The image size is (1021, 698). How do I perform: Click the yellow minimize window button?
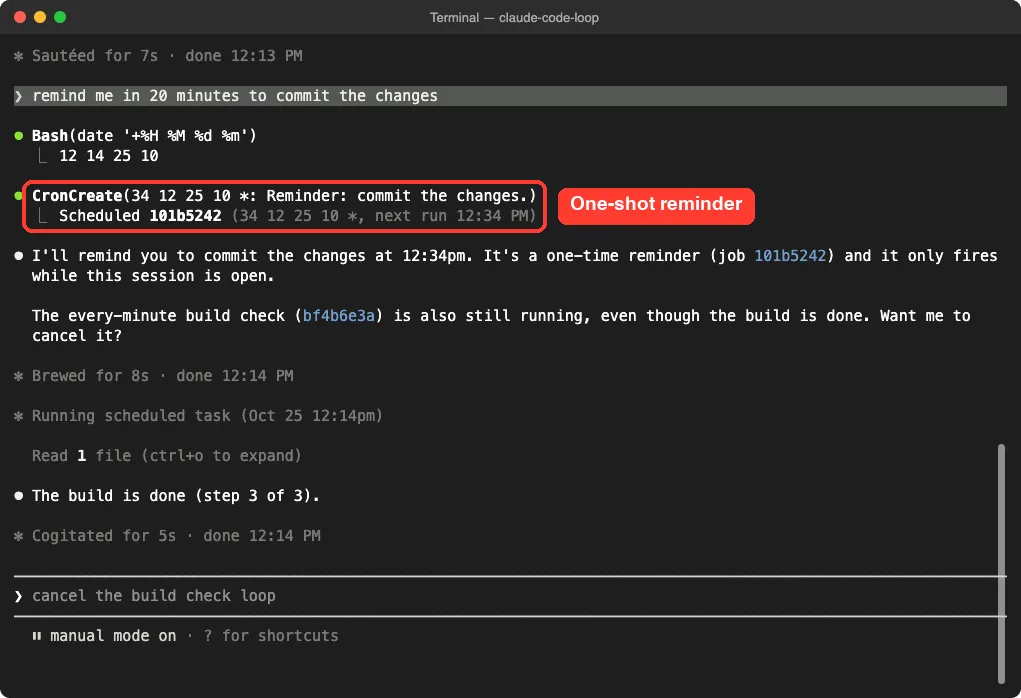40,18
